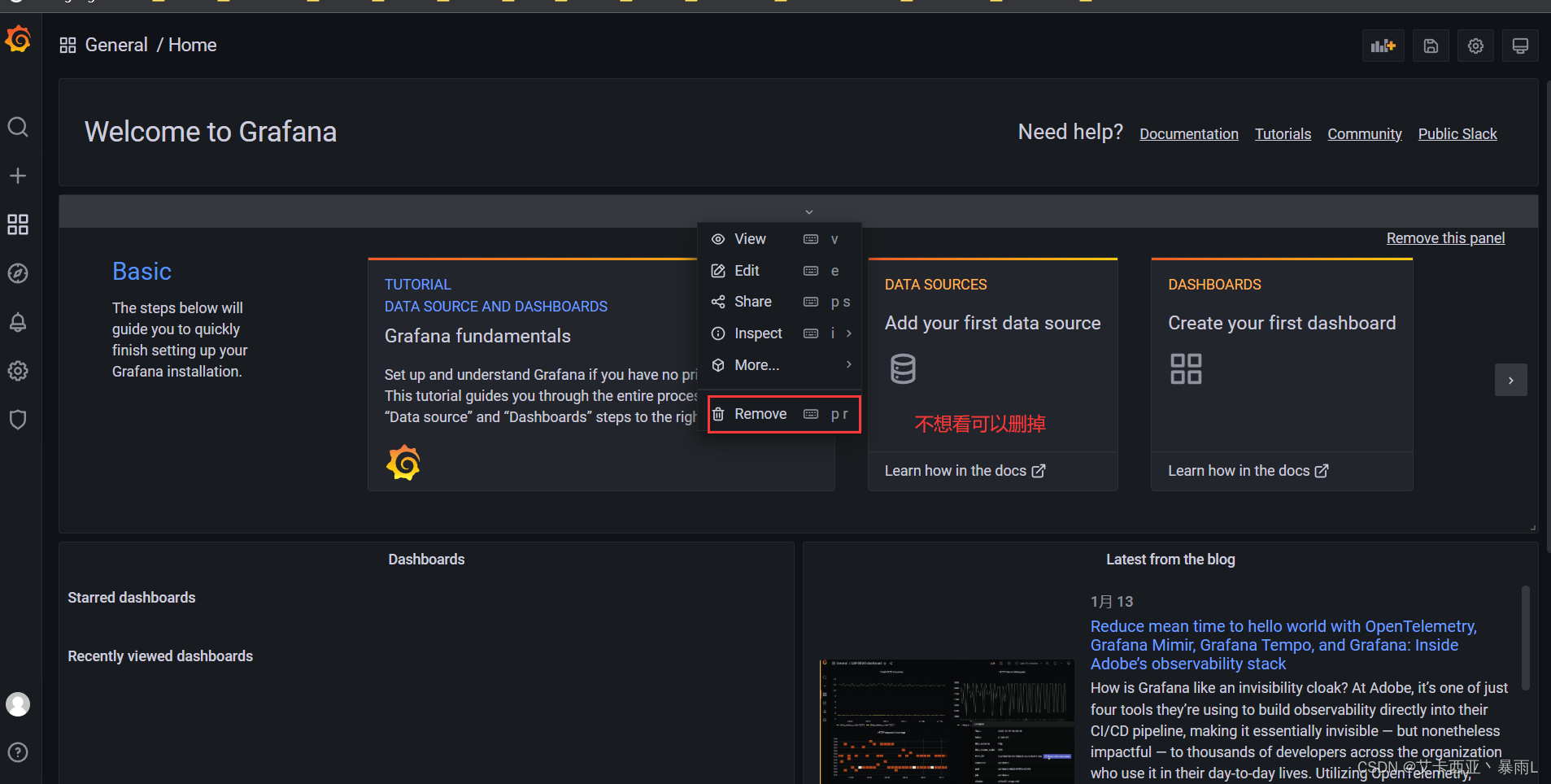Click the General breadcrumb

point(116,46)
